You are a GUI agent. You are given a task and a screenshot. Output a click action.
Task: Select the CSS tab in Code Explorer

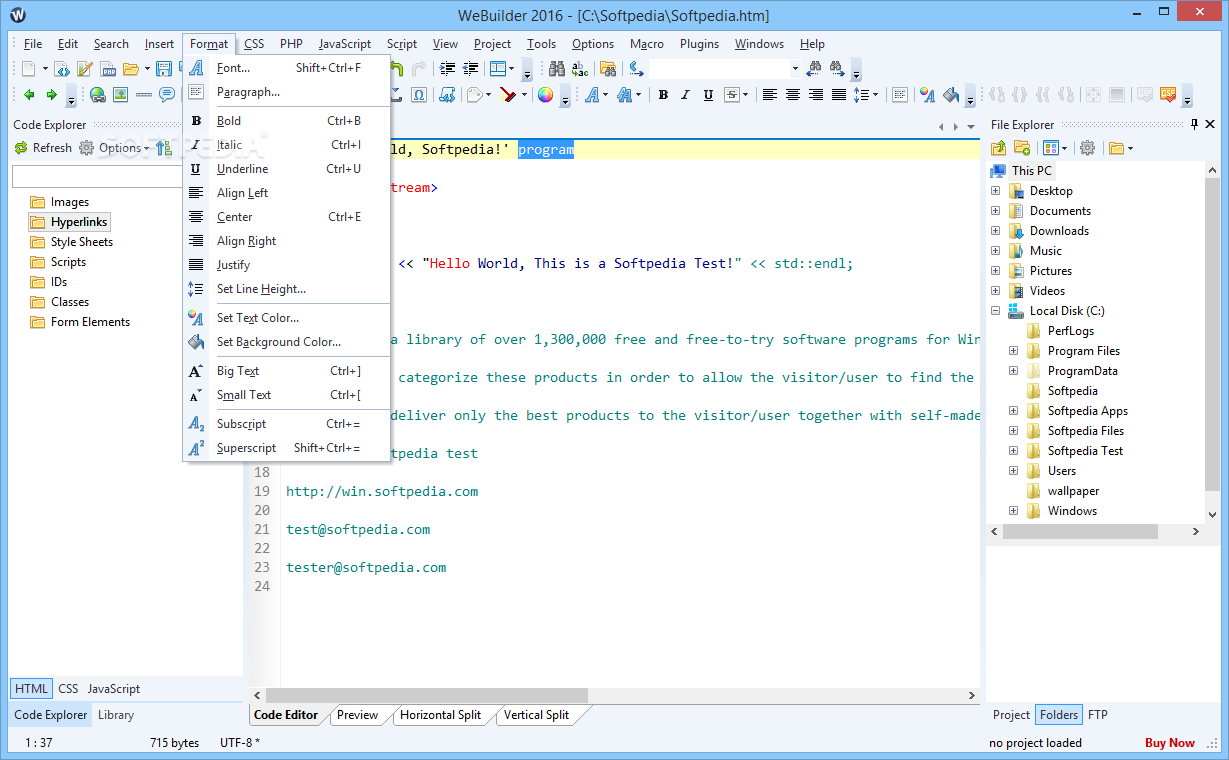tap(68, 689)
